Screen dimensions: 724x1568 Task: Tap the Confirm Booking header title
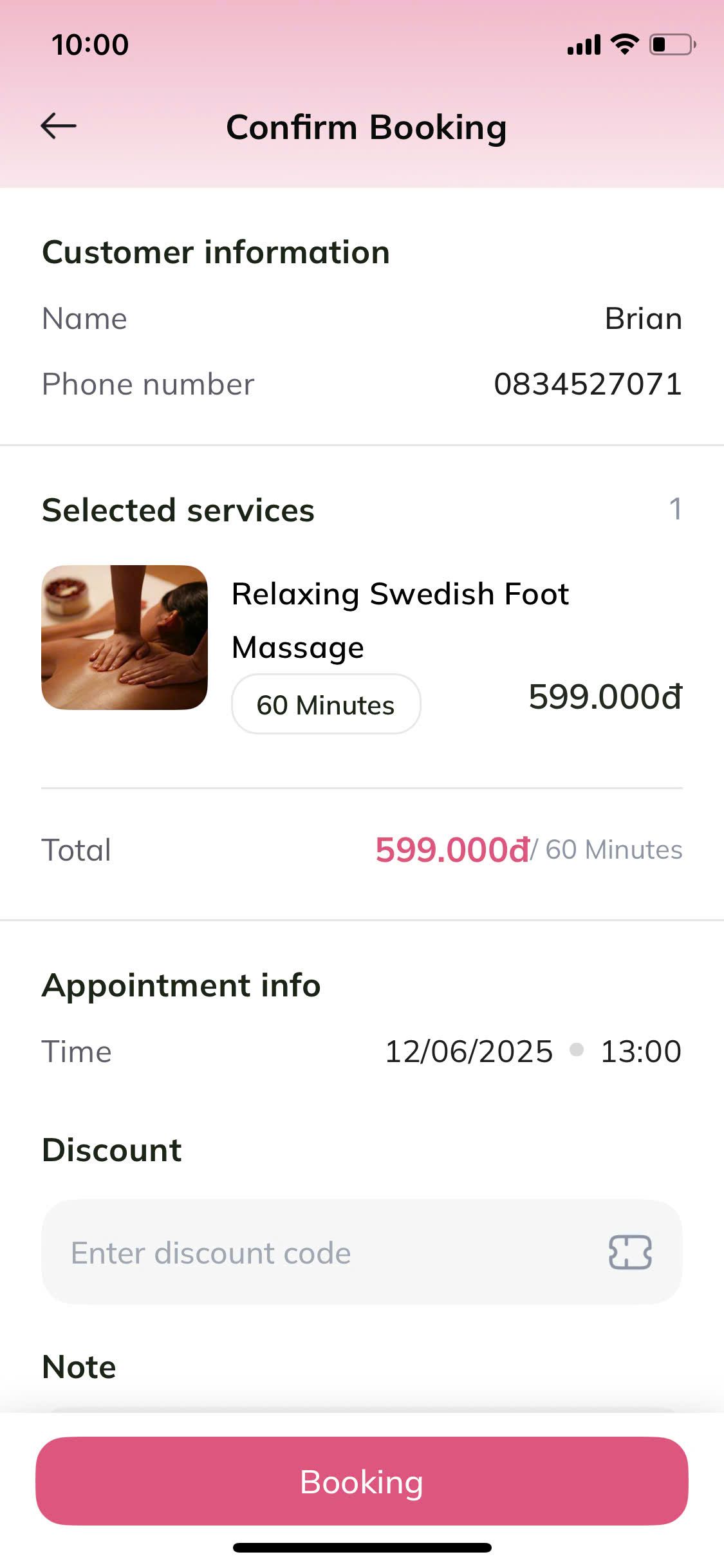366,127
